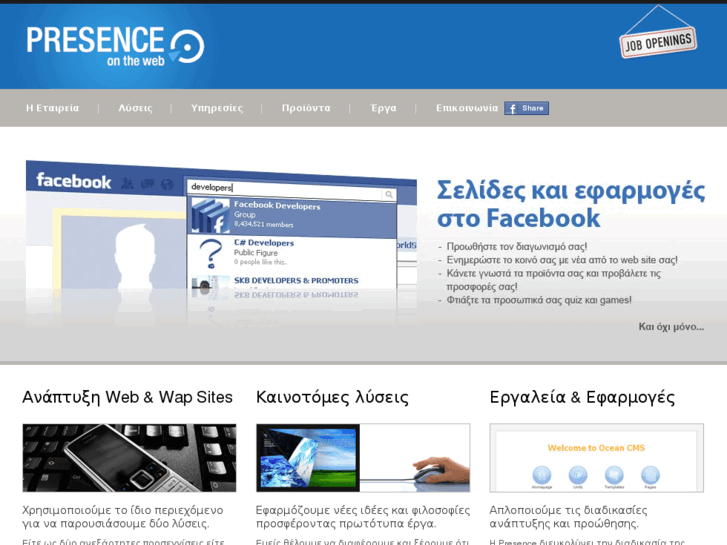This screenshot has width=727, height=545.
Task: Click the heading Σελίδες και εφαρμογές στο Facebook
Action: (x=571, y=204)
